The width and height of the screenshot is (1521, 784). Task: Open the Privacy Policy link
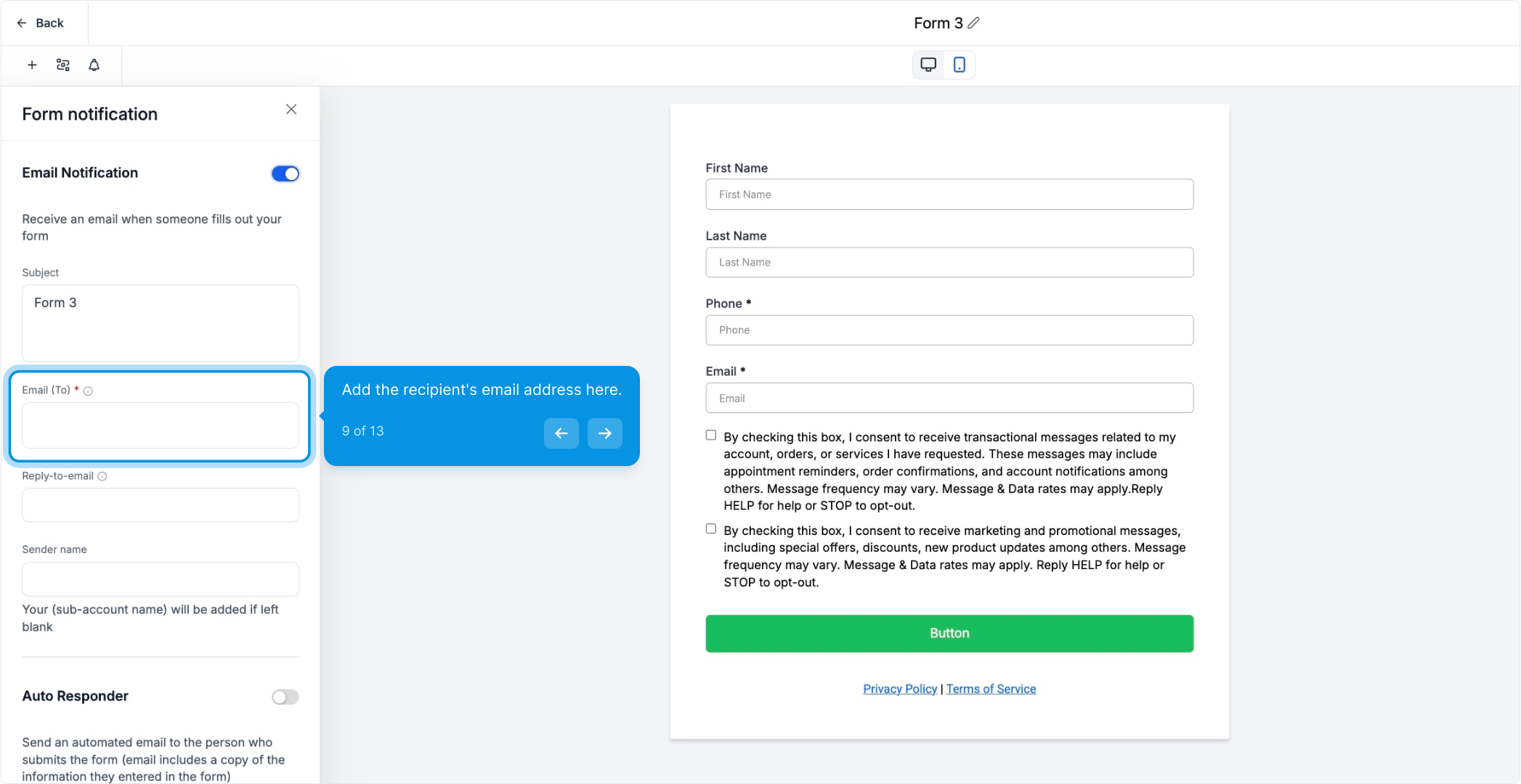tap(900, 689)
